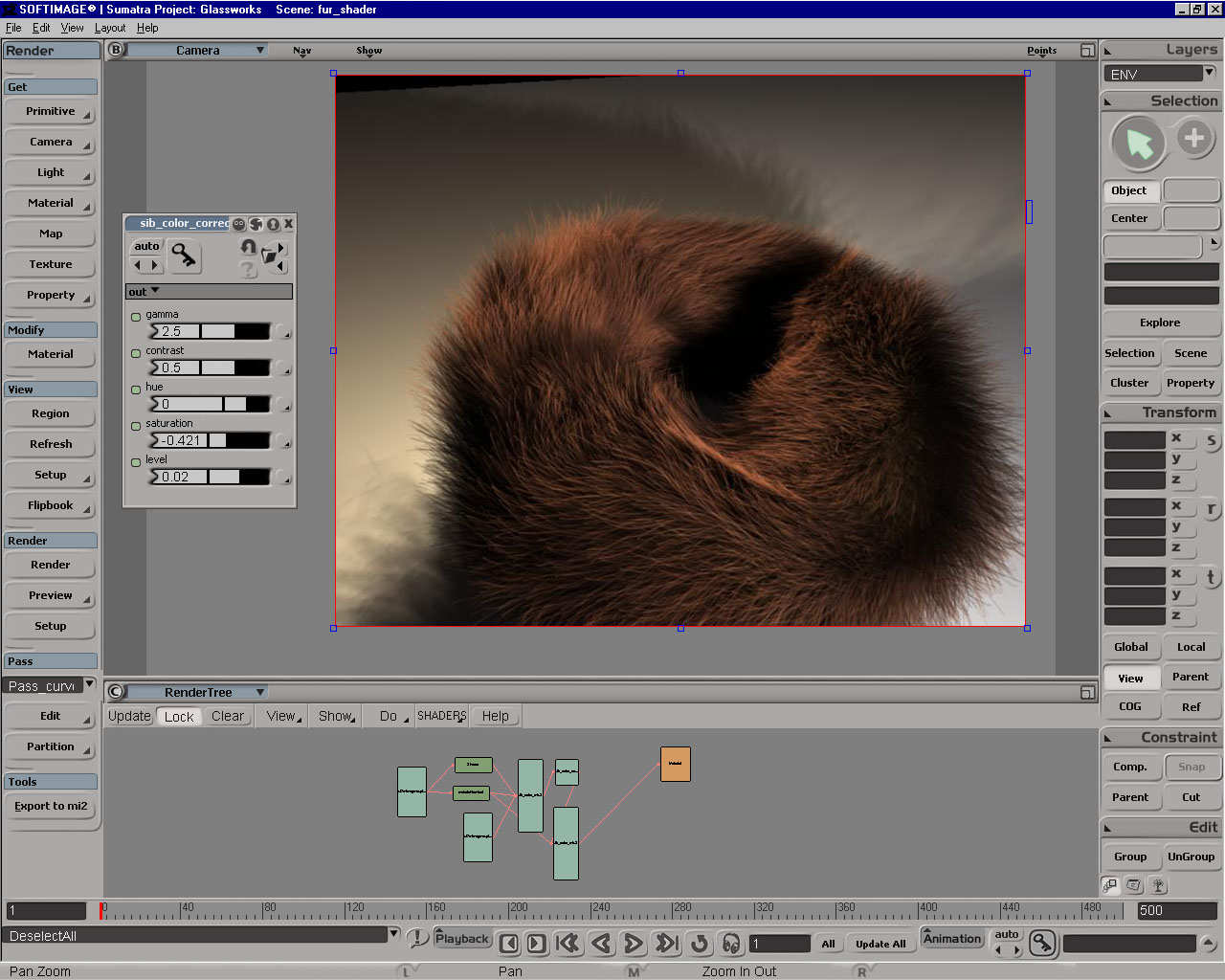This screenshot has width=1225, height=980.
Task: Toggle the hue animation marker
Action: [x=136, y=390]
